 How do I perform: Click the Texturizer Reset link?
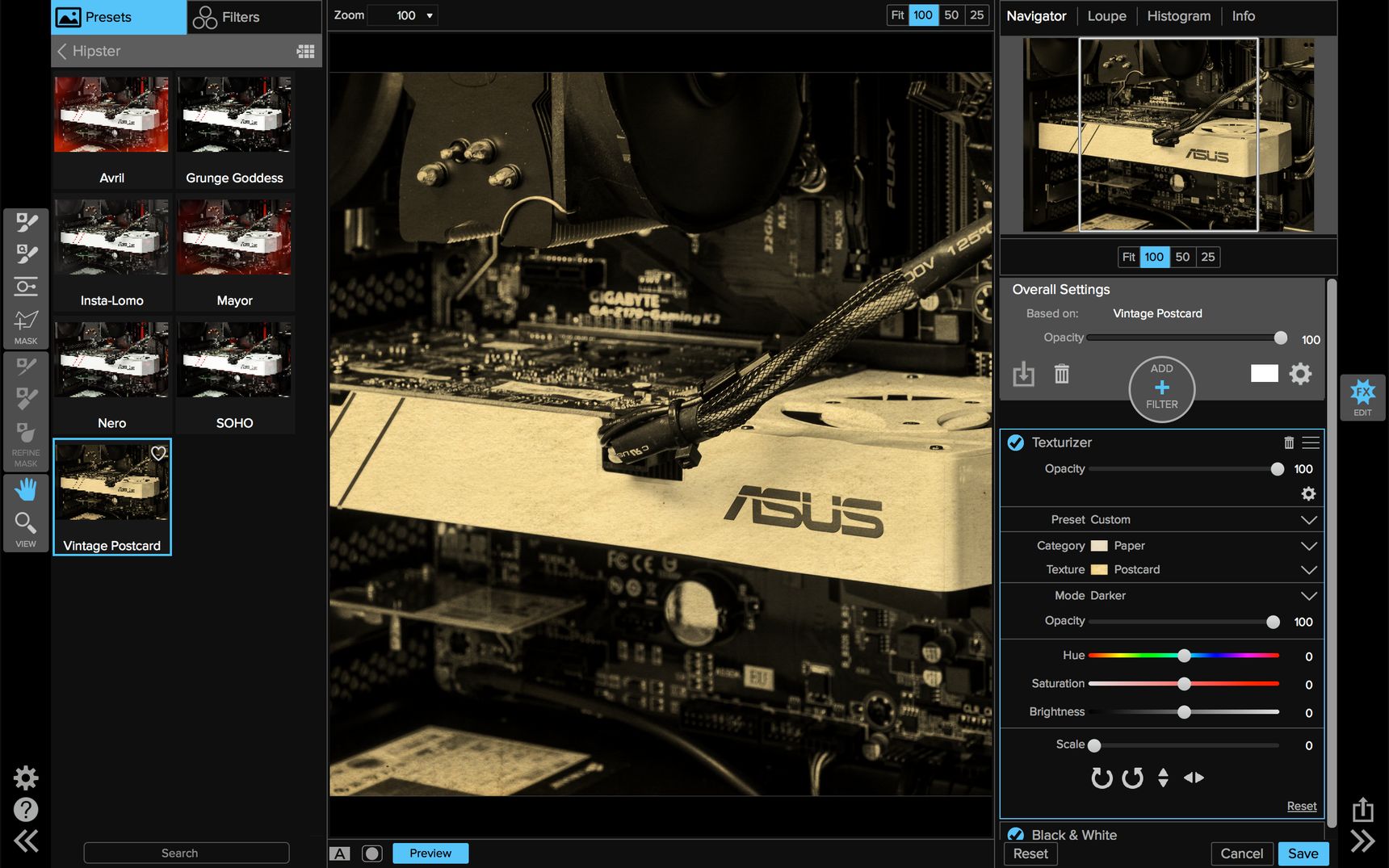click(x=1302, y=806)
